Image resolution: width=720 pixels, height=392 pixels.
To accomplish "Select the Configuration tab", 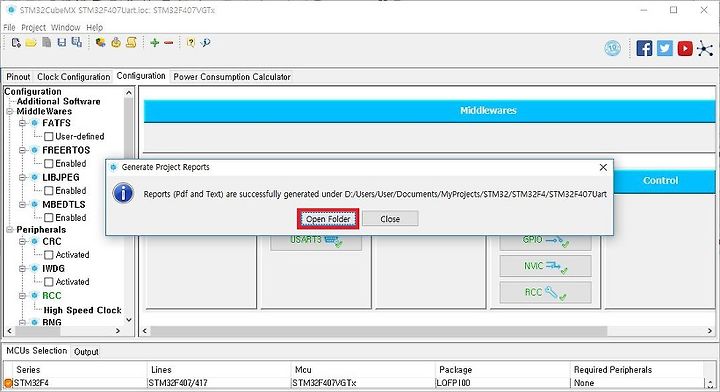I will tap(141, 76).
